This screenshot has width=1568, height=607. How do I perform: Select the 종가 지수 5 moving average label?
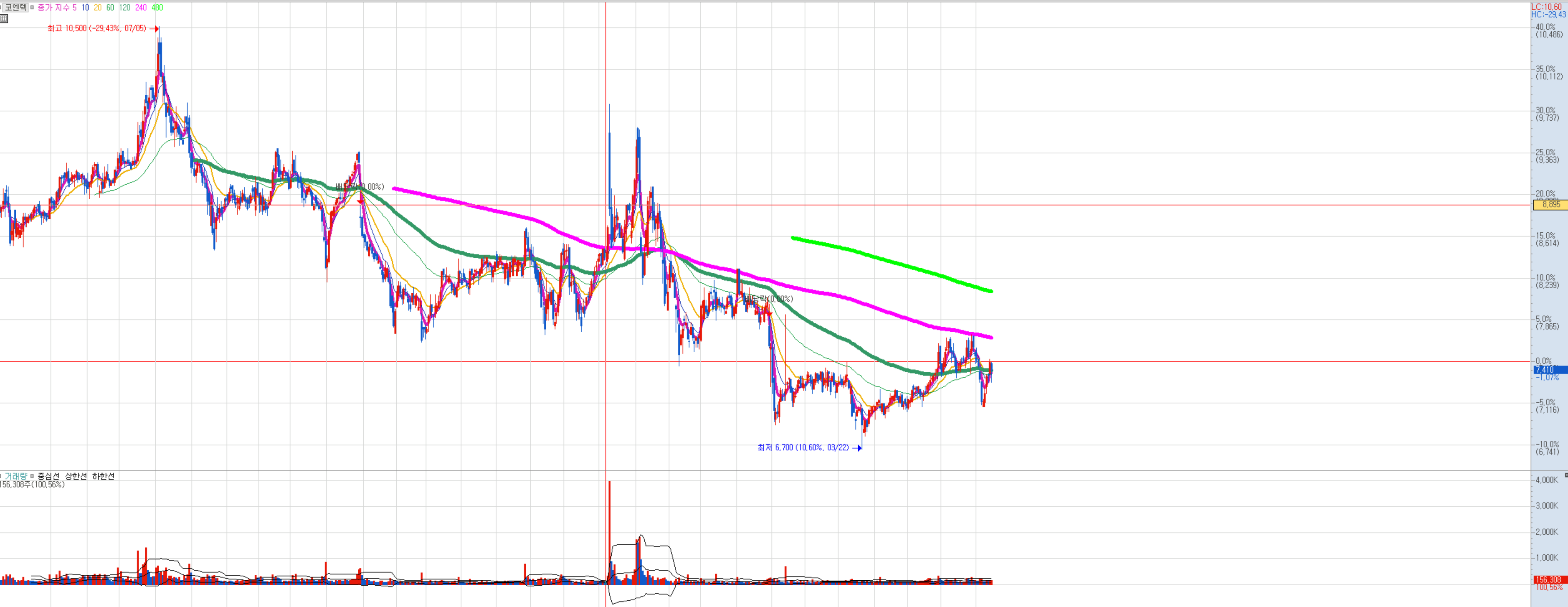click(x=57, y=7)
